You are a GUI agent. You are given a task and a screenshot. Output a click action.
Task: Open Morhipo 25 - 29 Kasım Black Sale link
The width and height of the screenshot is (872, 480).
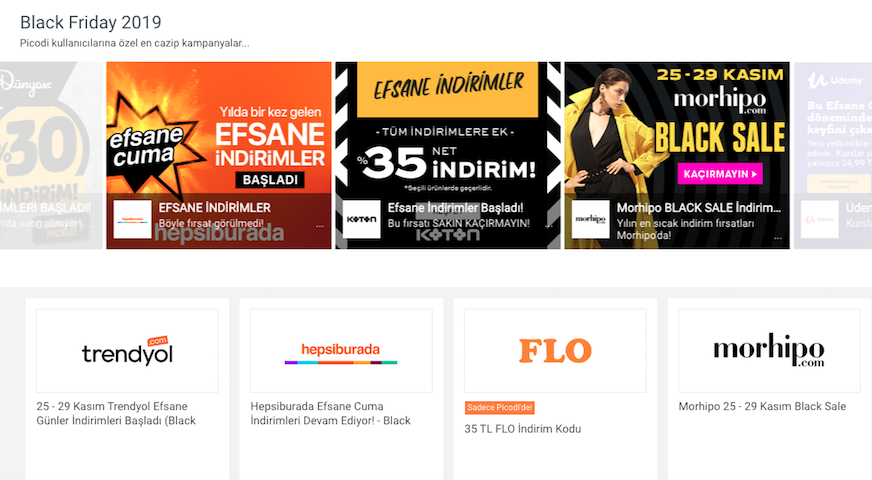[x=762, y=407]
